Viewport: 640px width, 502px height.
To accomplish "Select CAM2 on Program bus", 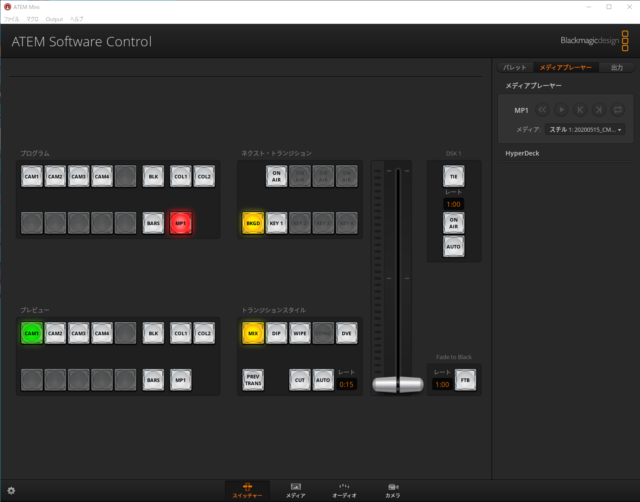I will pyautogui.click(x=55, y=176).
